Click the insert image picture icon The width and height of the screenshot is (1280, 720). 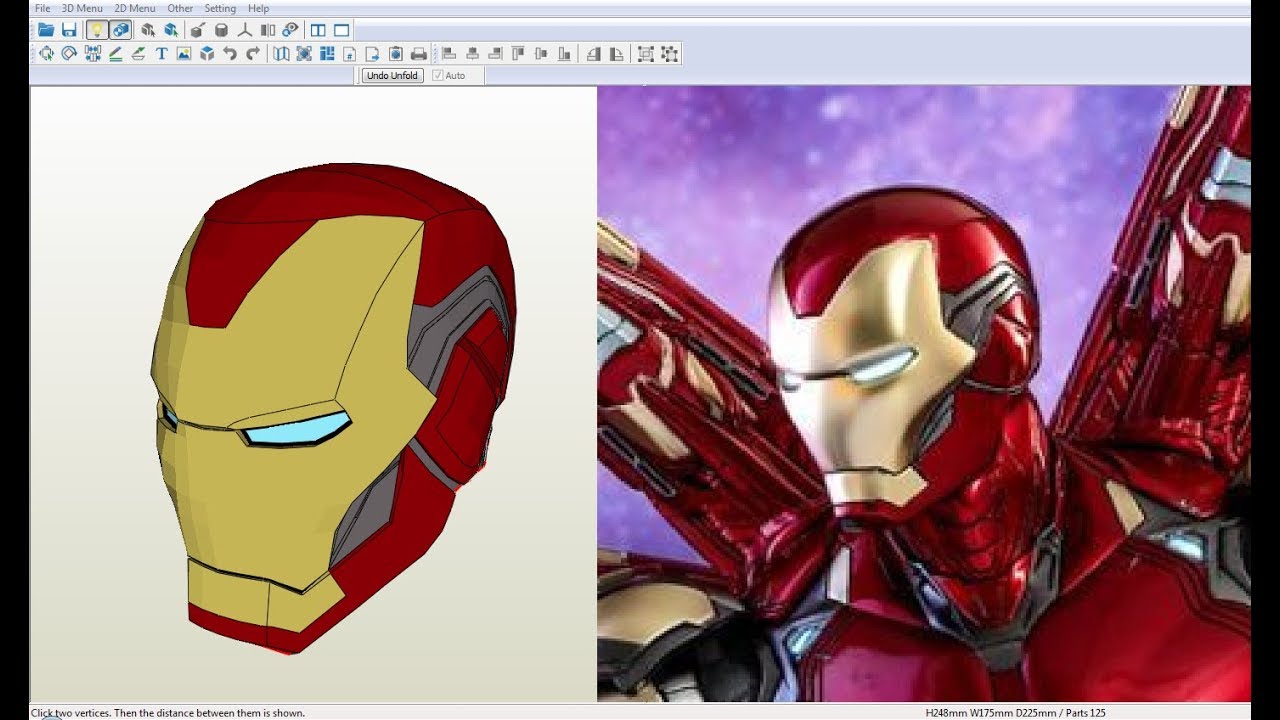[x=184, y=54]
